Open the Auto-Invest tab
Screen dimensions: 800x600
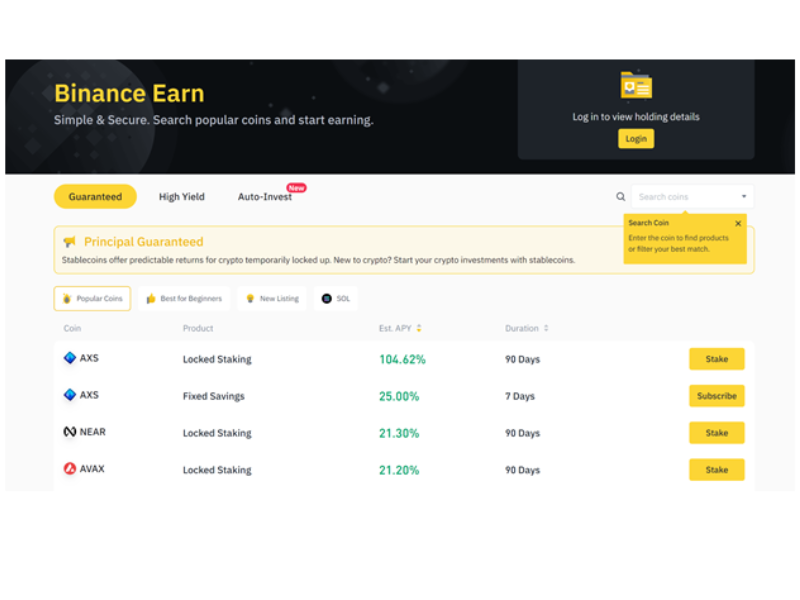[264, 197]
